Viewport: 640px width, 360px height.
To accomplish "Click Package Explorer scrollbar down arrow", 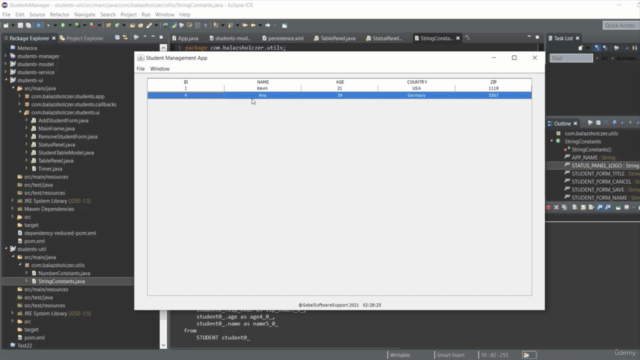I will [x=163, y=345].
